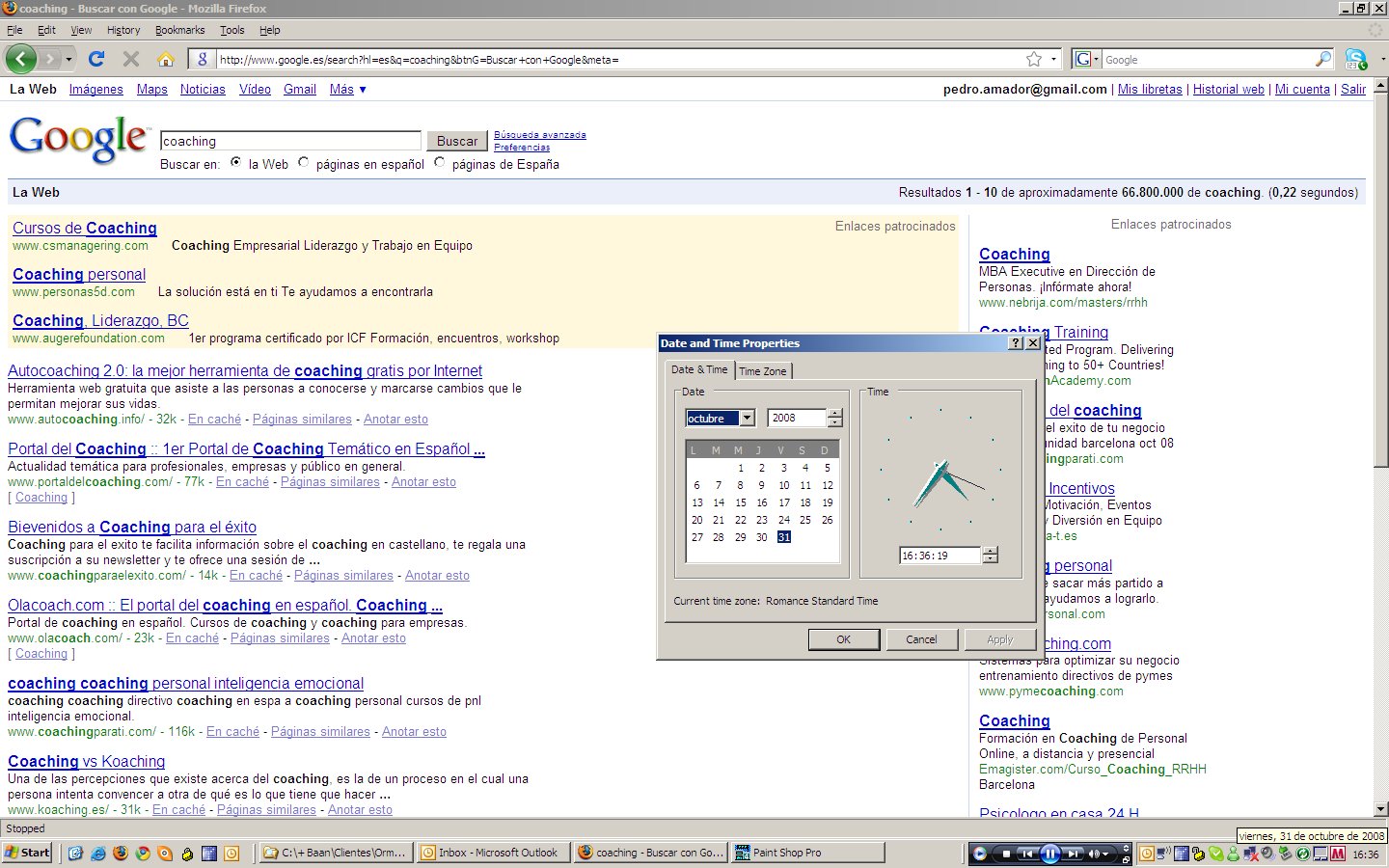The height and width of the screenshot is (868, 1389).
Task: Open 'Coaching vs Koaching' result
Action: click(87, 761)
